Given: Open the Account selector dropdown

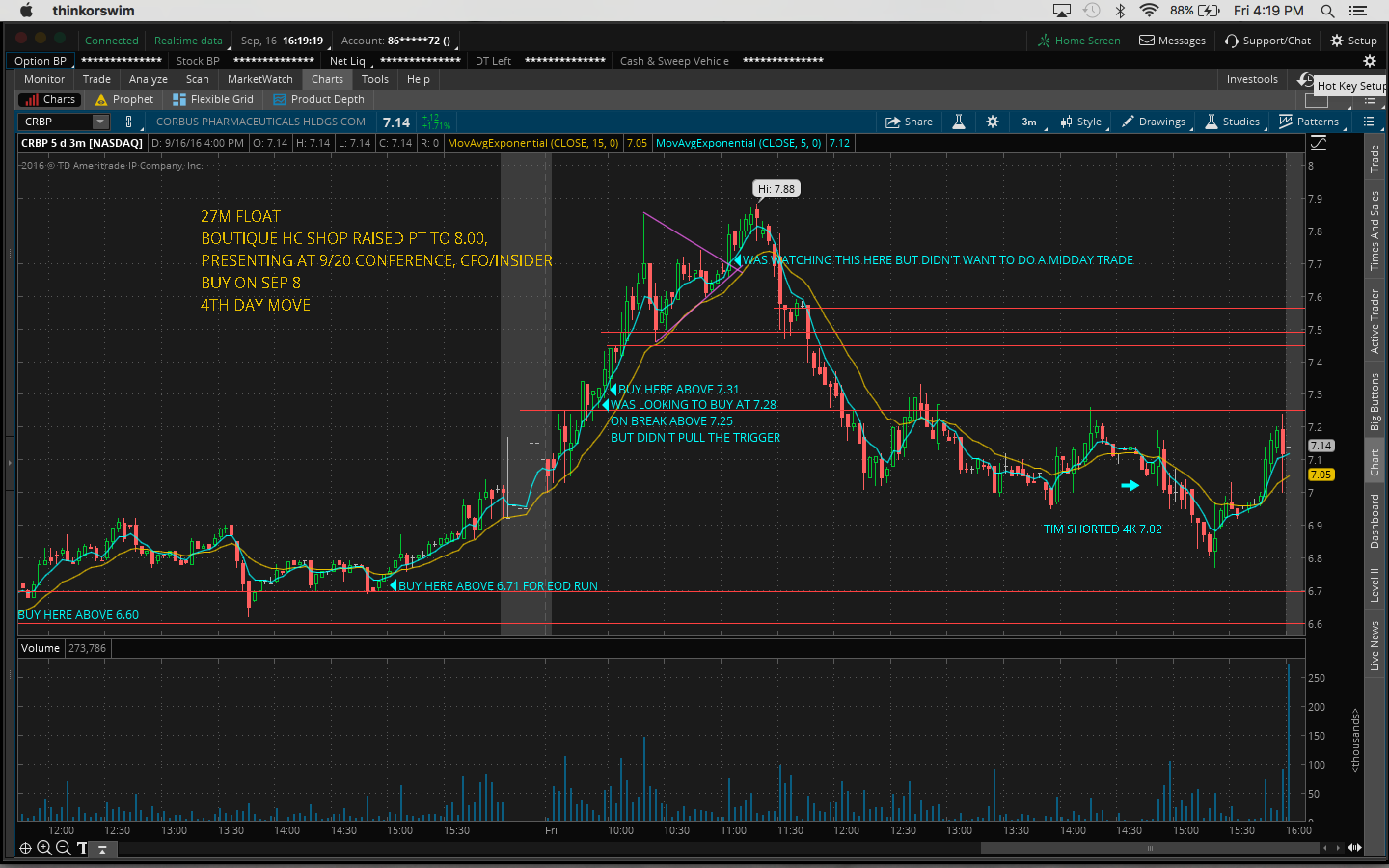Looking at the screenshot, I should click(x=396, y=41).
